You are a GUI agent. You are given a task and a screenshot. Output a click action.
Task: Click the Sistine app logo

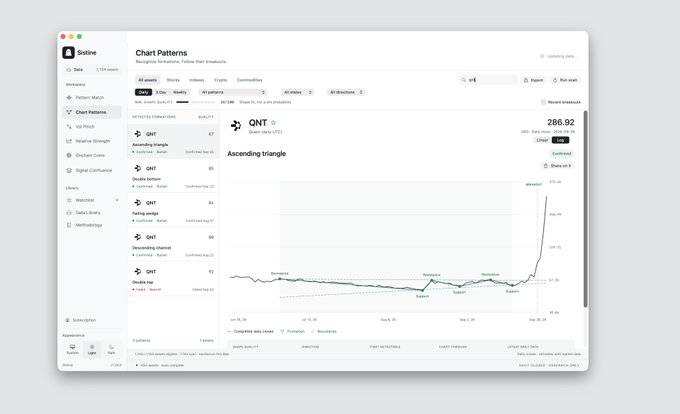coord(68,52)
